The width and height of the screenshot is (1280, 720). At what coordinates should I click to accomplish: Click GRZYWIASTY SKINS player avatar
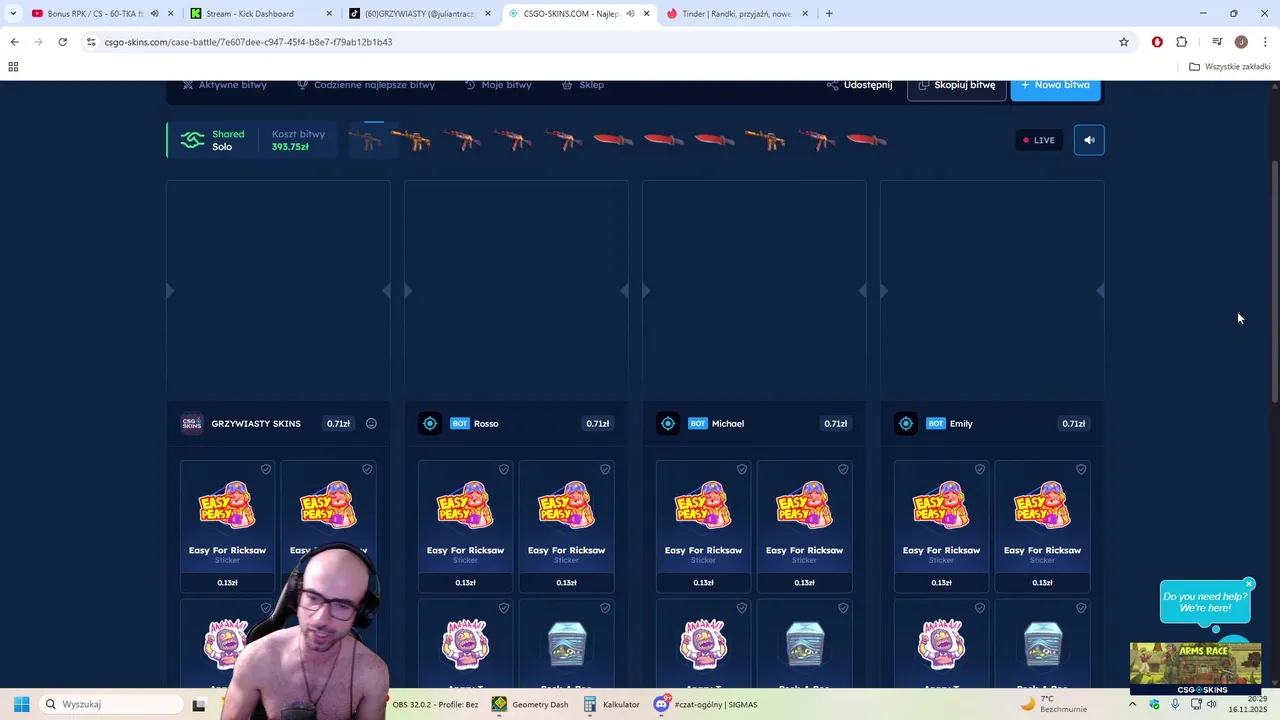click(x=191, y=424)
